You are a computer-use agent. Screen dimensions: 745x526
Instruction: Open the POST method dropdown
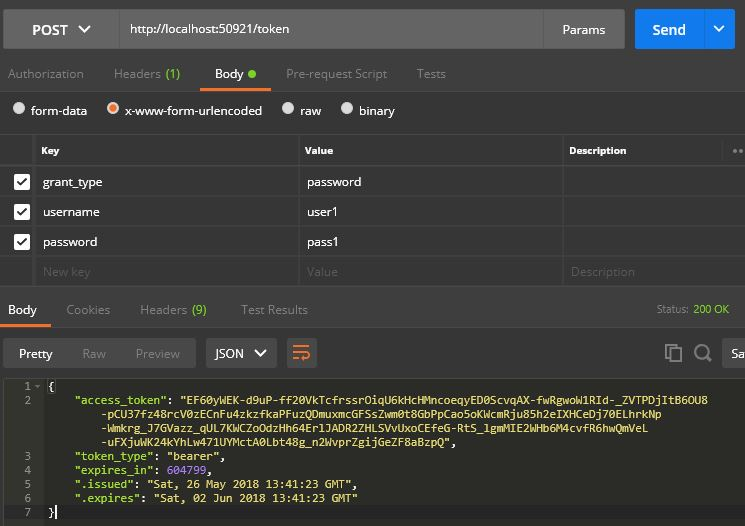pos(60,30)
